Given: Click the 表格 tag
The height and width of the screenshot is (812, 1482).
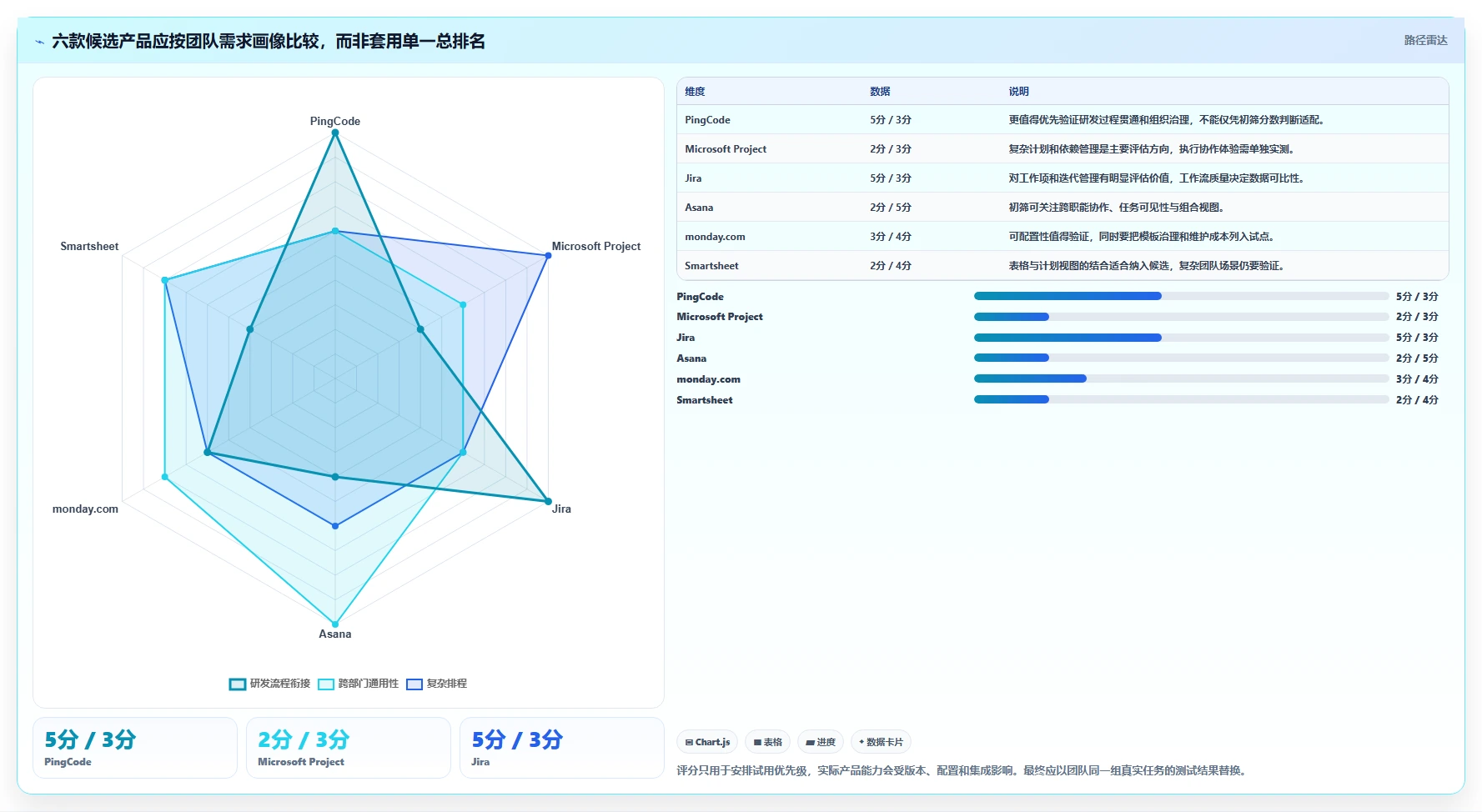Looking at the screenshot, I should coord(768,742).
